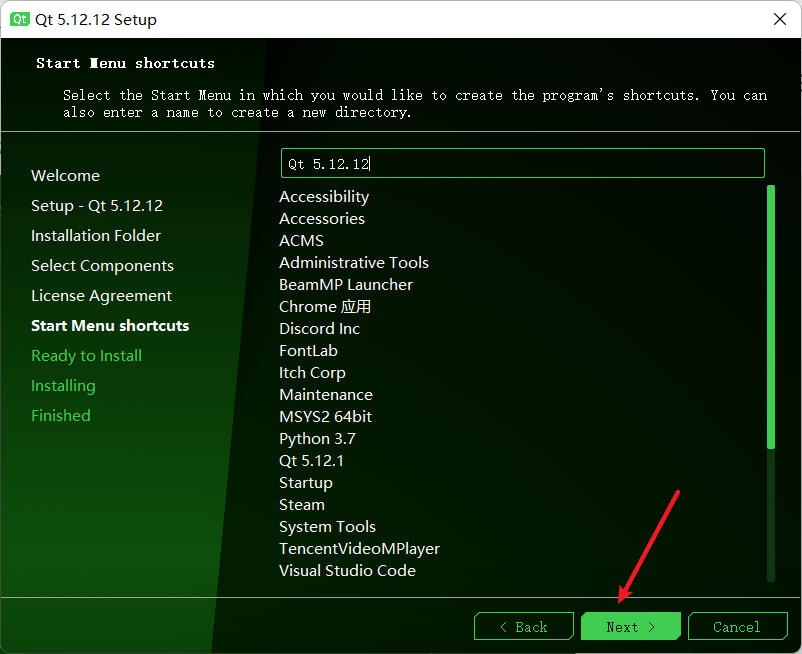Click Ready to Install step

tap(86, 356)
